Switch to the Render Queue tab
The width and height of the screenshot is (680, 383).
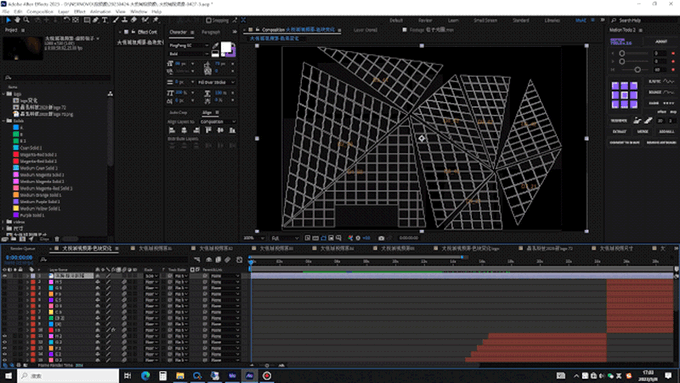coord(23,249)
